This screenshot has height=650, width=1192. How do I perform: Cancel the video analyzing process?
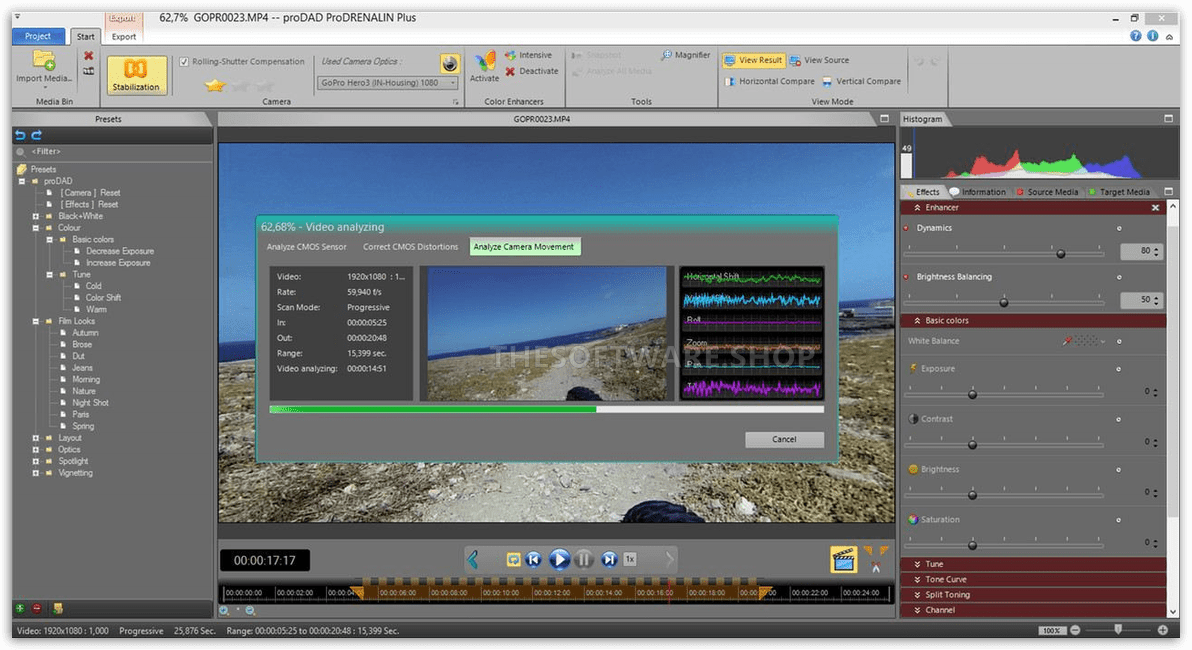click(x=784, y=439)
